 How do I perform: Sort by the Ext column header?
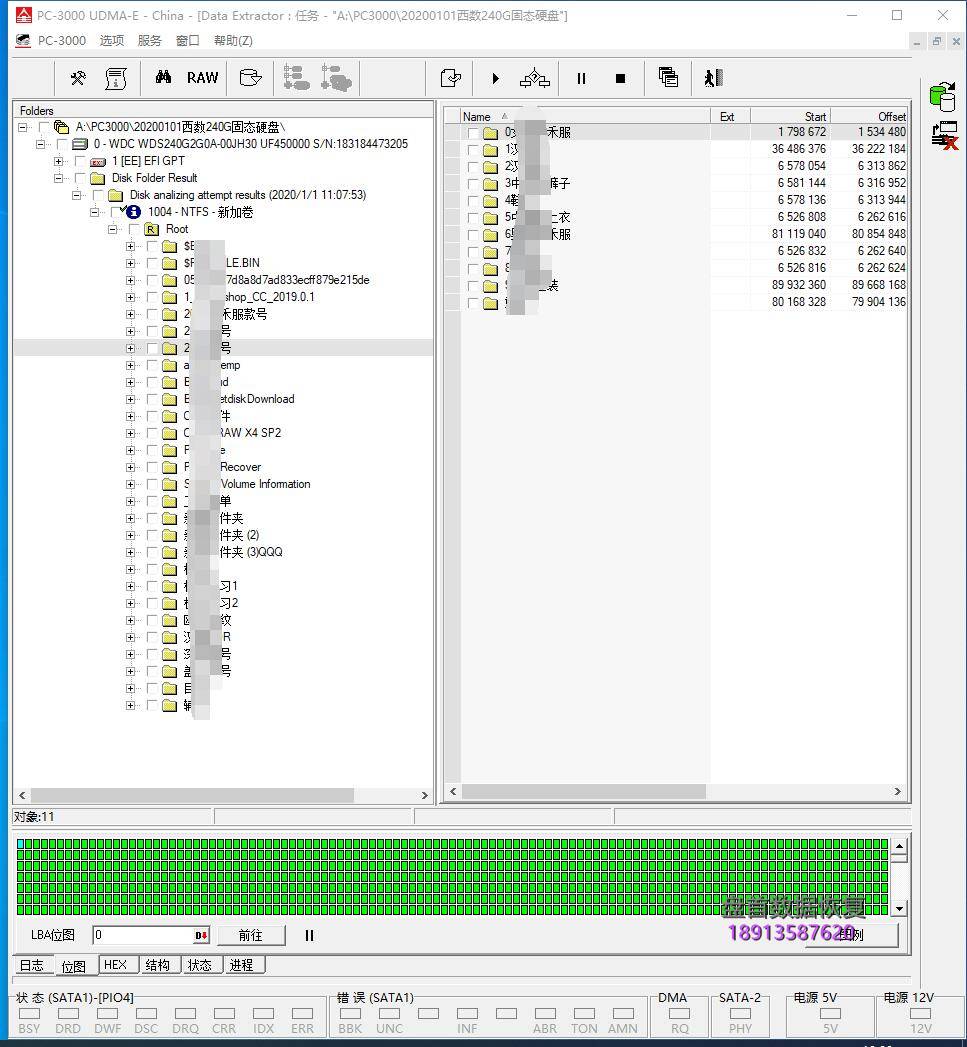coord(730,116)
